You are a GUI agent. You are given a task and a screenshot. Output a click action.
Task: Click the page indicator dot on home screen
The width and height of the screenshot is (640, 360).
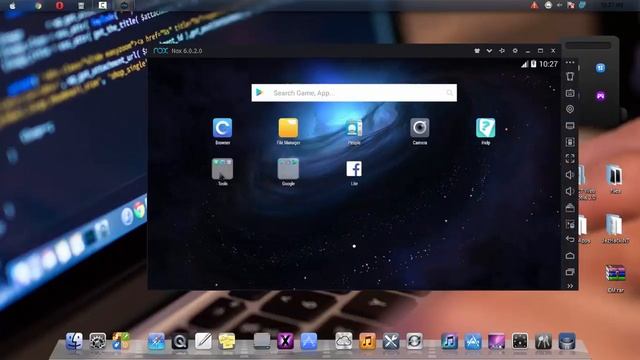tap(354, 246)
